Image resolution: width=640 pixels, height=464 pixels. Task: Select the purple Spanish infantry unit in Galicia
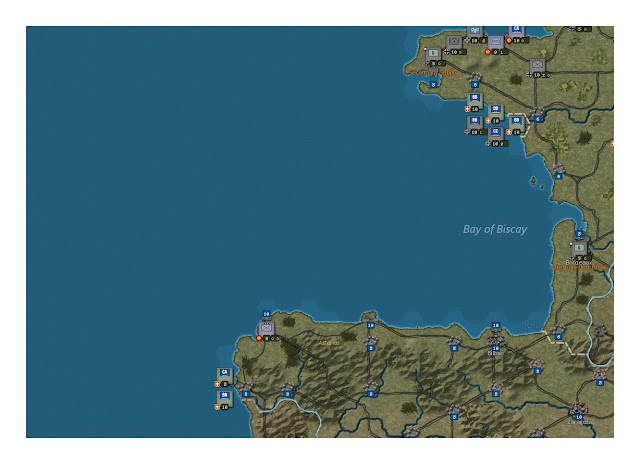click(266, 328)
